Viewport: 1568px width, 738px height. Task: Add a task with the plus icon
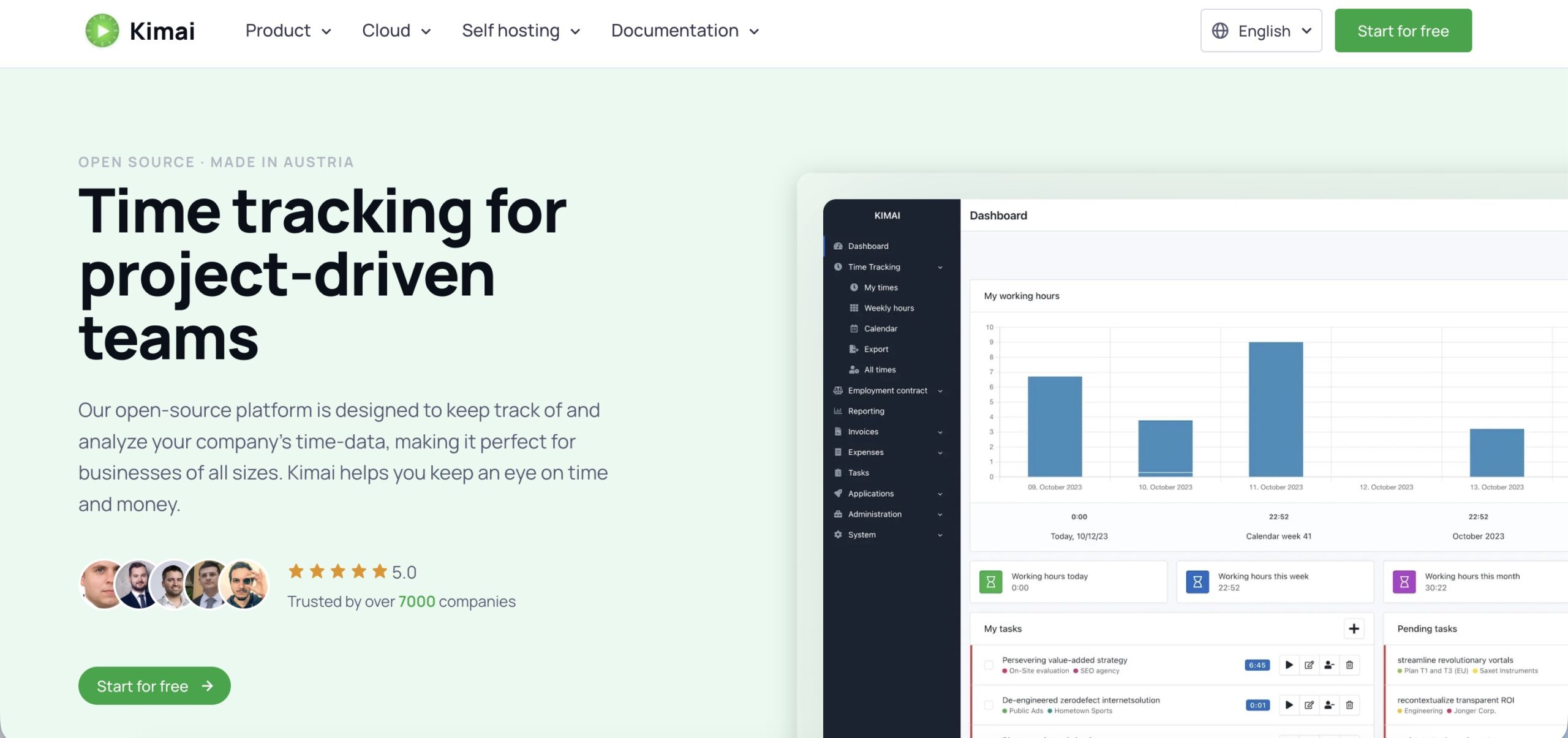click(x=1354, y=629)
